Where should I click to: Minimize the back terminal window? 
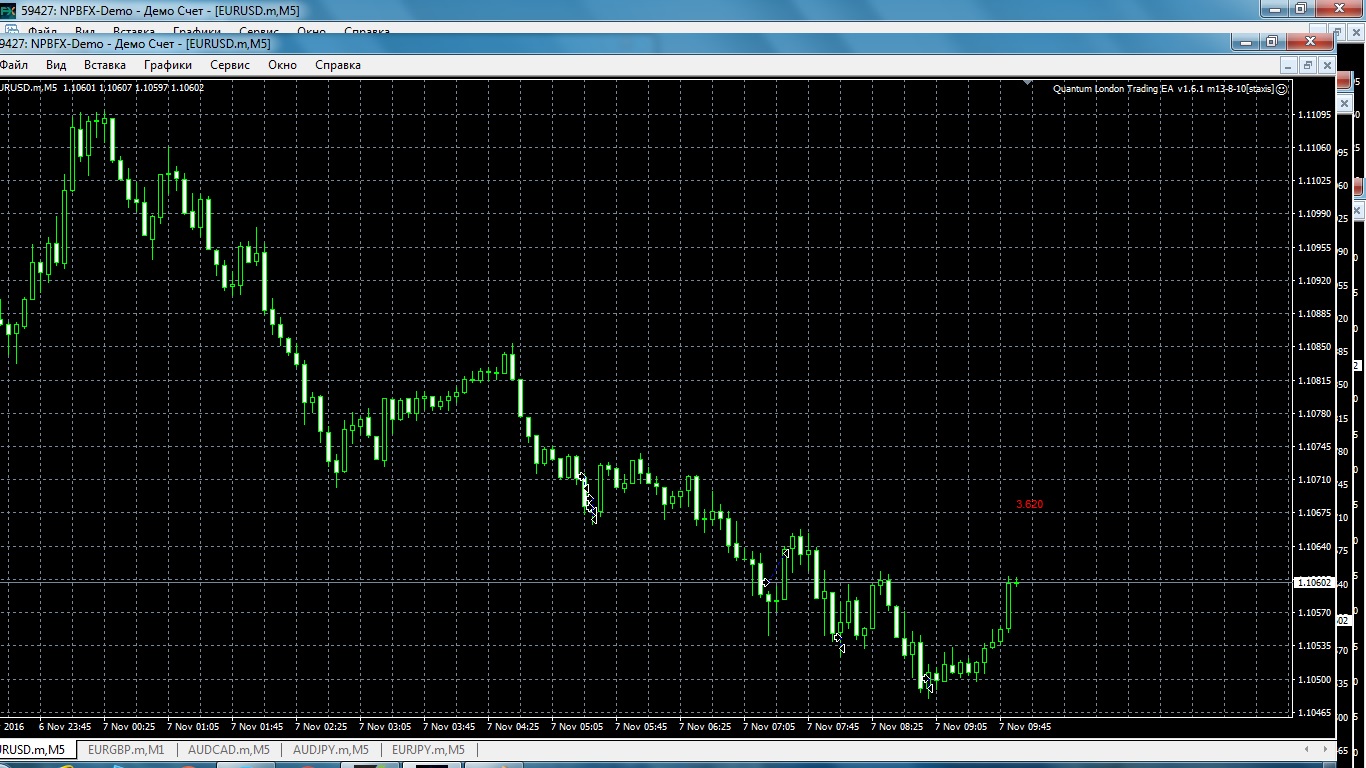tap(1273, 9)
